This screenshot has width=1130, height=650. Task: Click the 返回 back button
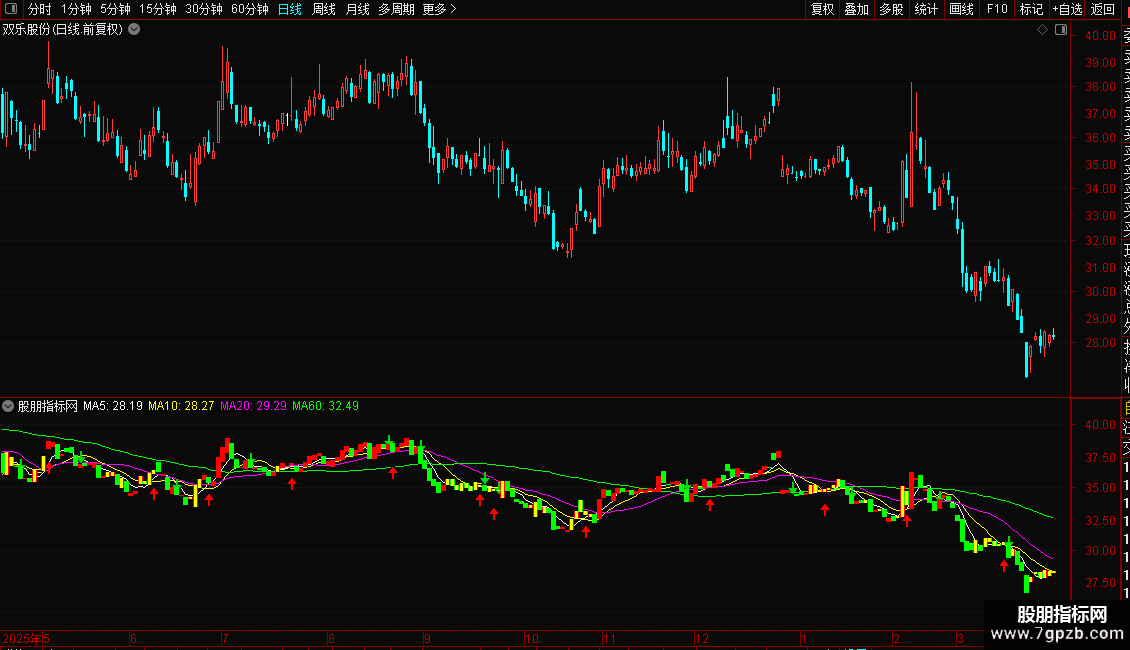pyautogui.click(x=1103, y=9)
